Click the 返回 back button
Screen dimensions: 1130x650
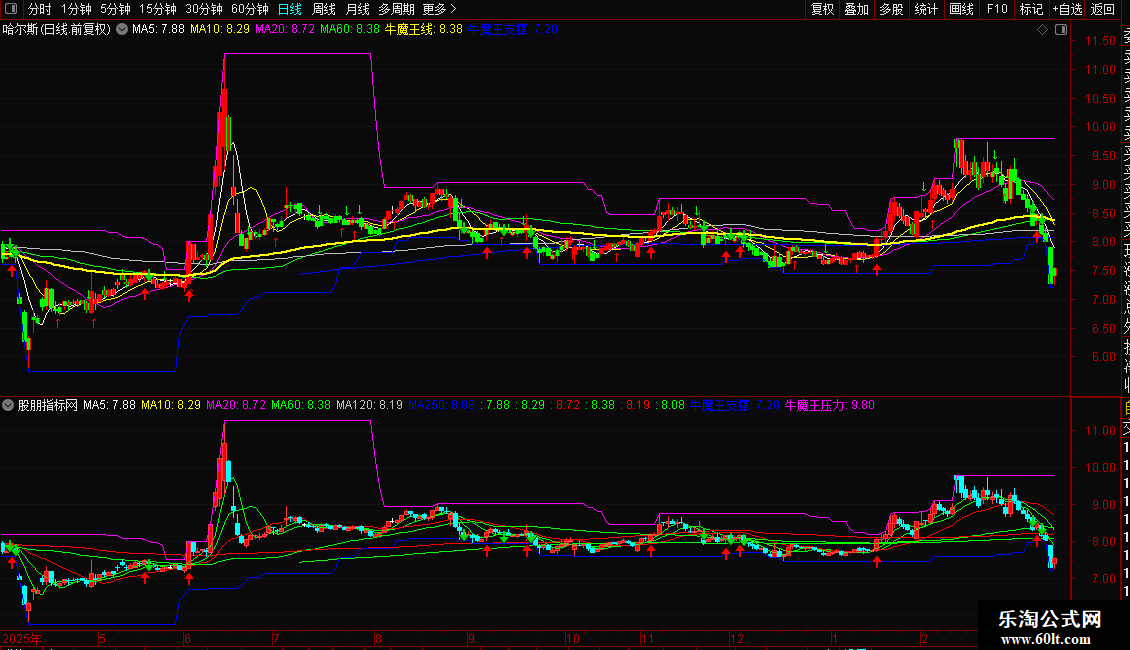1103,9
